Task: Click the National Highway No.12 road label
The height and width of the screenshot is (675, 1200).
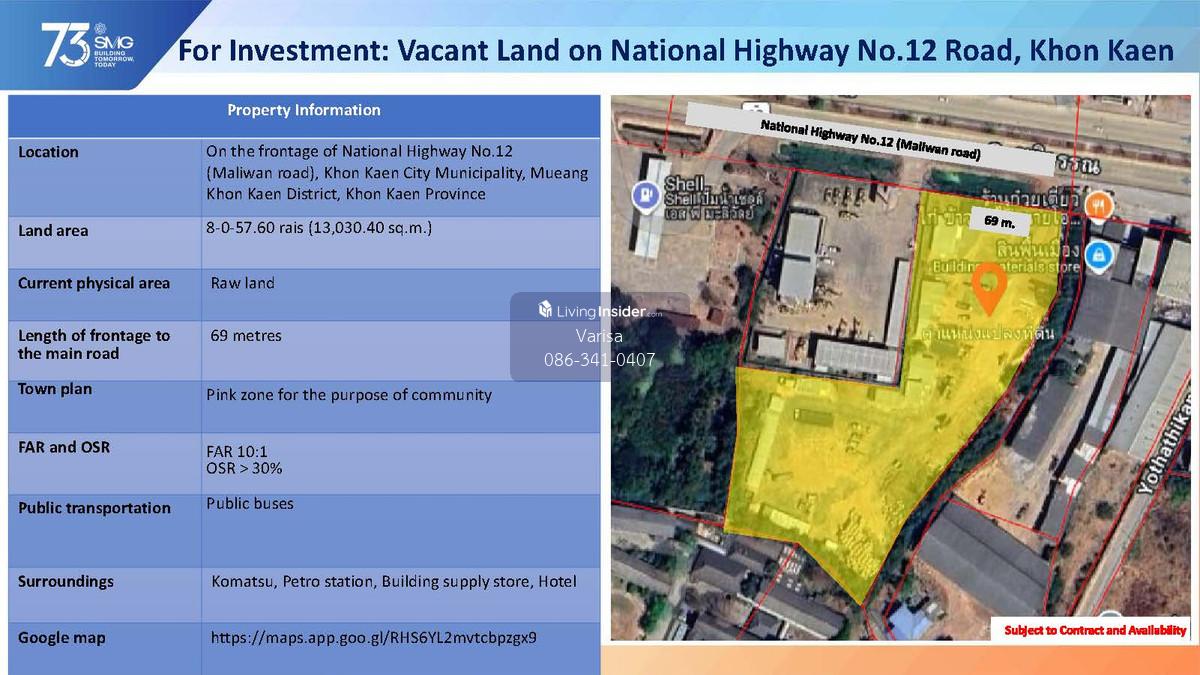Action: pos(869,139)
